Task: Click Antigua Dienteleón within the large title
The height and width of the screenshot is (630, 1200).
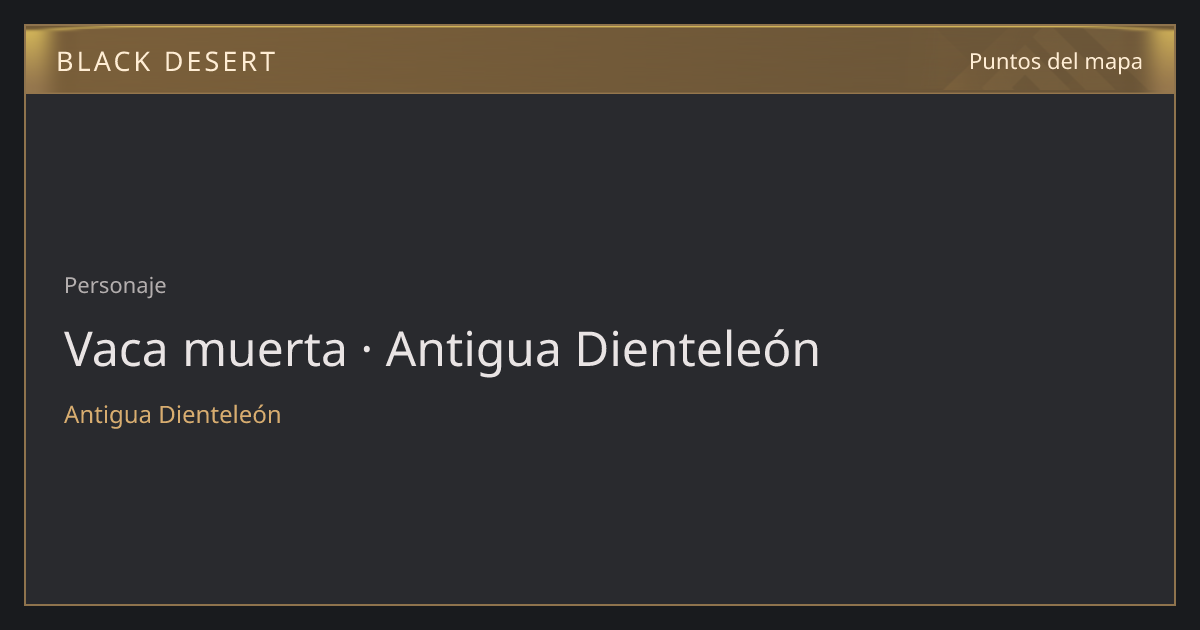Action: pos(603,350)
